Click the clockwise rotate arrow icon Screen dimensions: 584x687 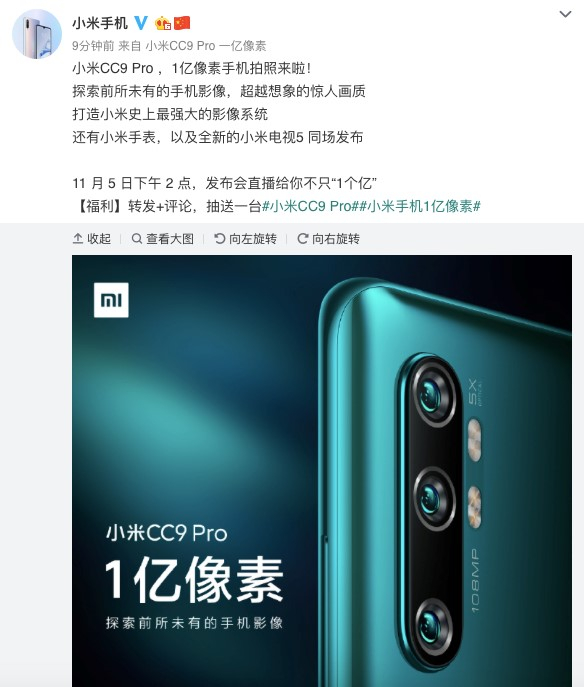tap(303, 238)
